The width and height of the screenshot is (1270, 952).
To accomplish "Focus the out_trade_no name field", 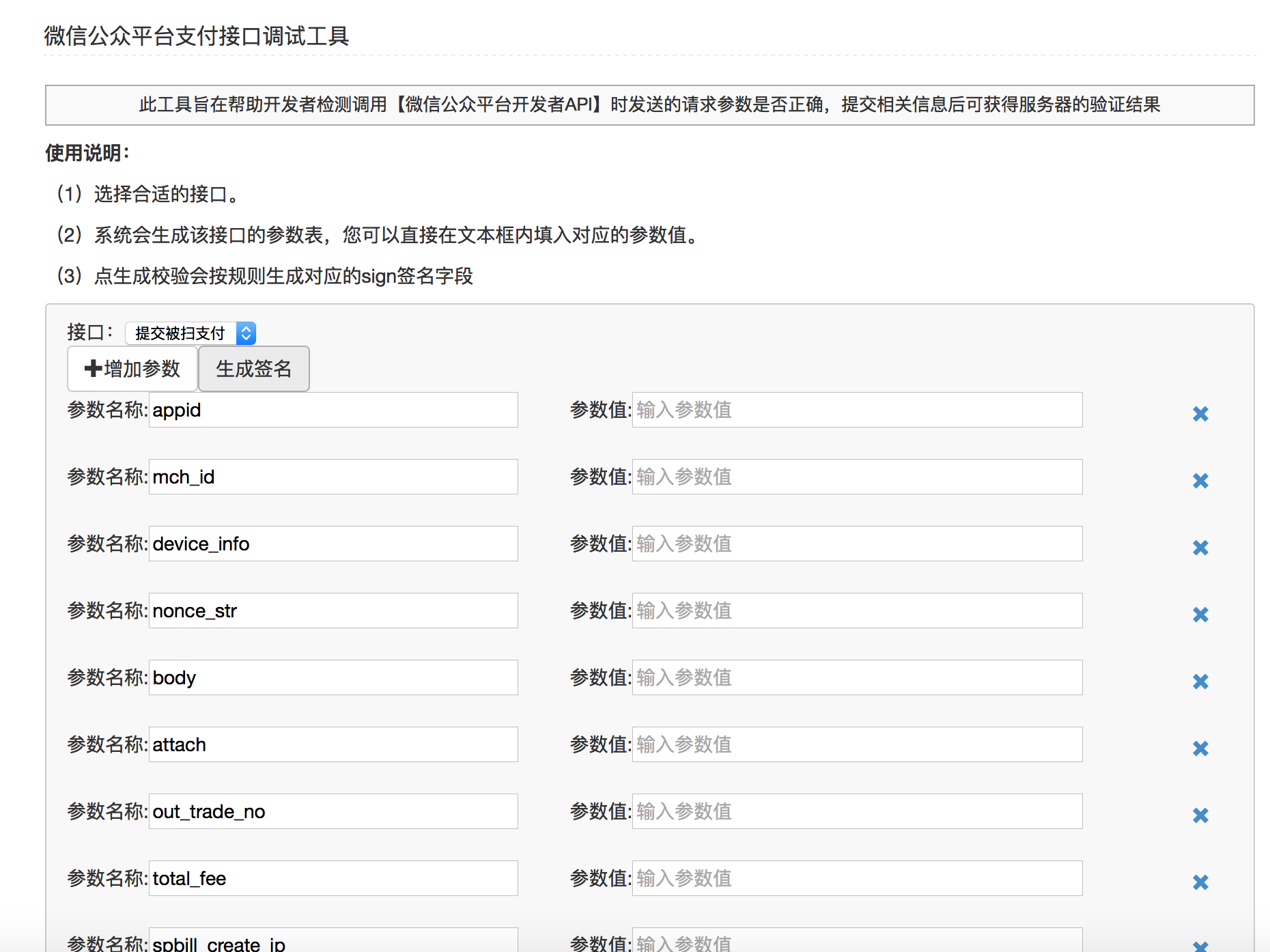I will click(x=333, y=811).
